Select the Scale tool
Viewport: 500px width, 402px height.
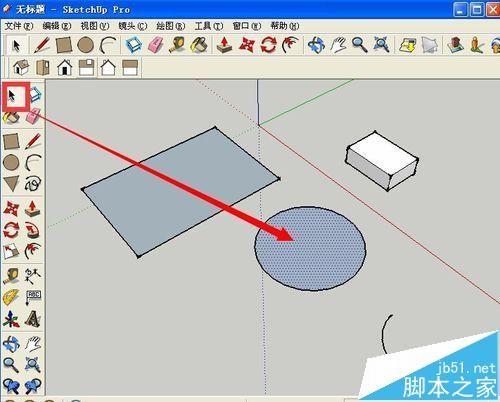coord(11,252)
